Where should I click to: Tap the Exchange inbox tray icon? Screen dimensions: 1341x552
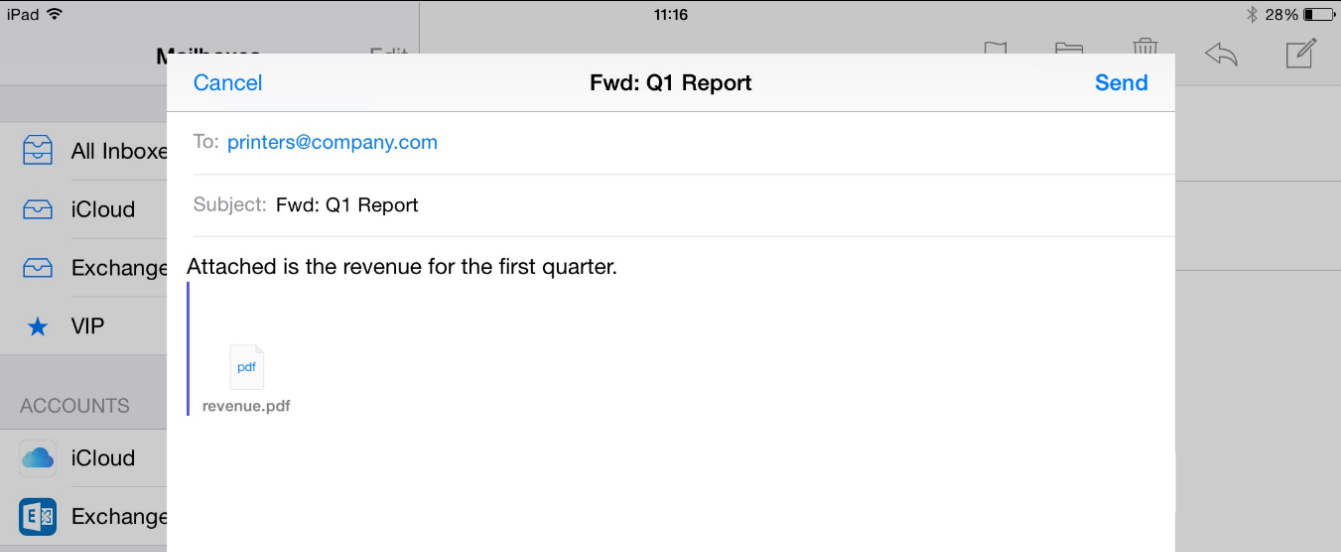click(37, 268)
